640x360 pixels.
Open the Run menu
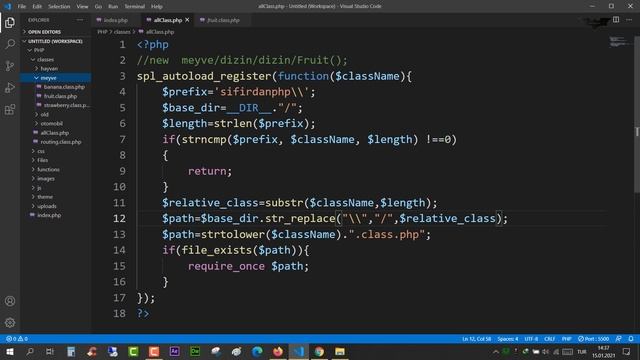[113, 7]
